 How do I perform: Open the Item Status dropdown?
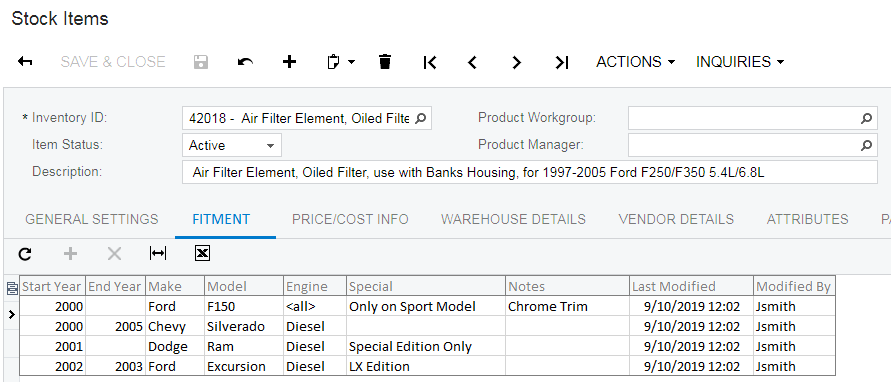pyautogui.click(x=232, y=145)
